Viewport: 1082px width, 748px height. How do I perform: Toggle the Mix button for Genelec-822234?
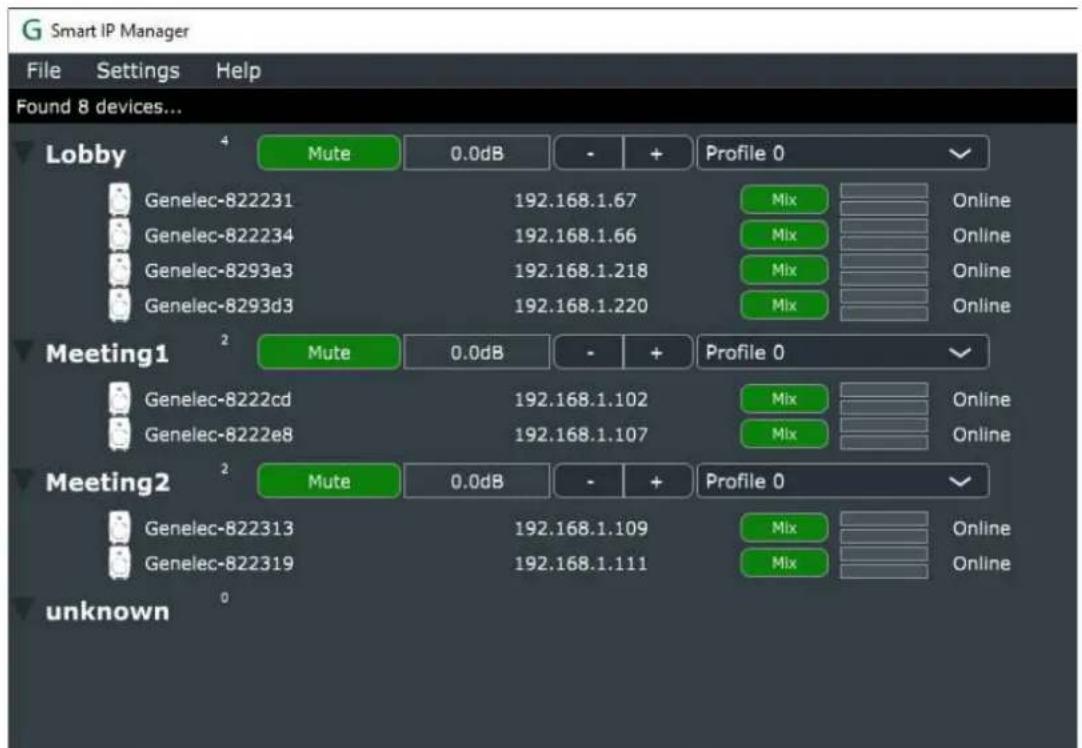point(785,235)
